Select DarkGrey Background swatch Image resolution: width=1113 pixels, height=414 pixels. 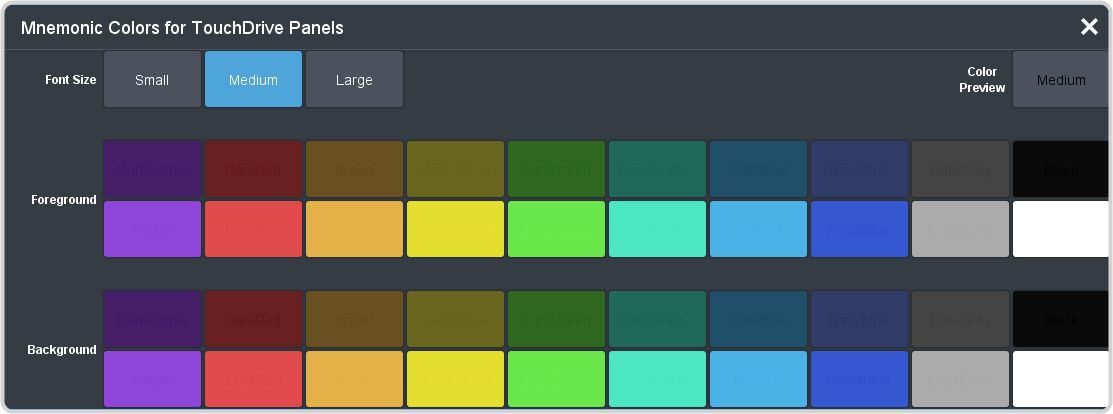(x=960, y=319)
